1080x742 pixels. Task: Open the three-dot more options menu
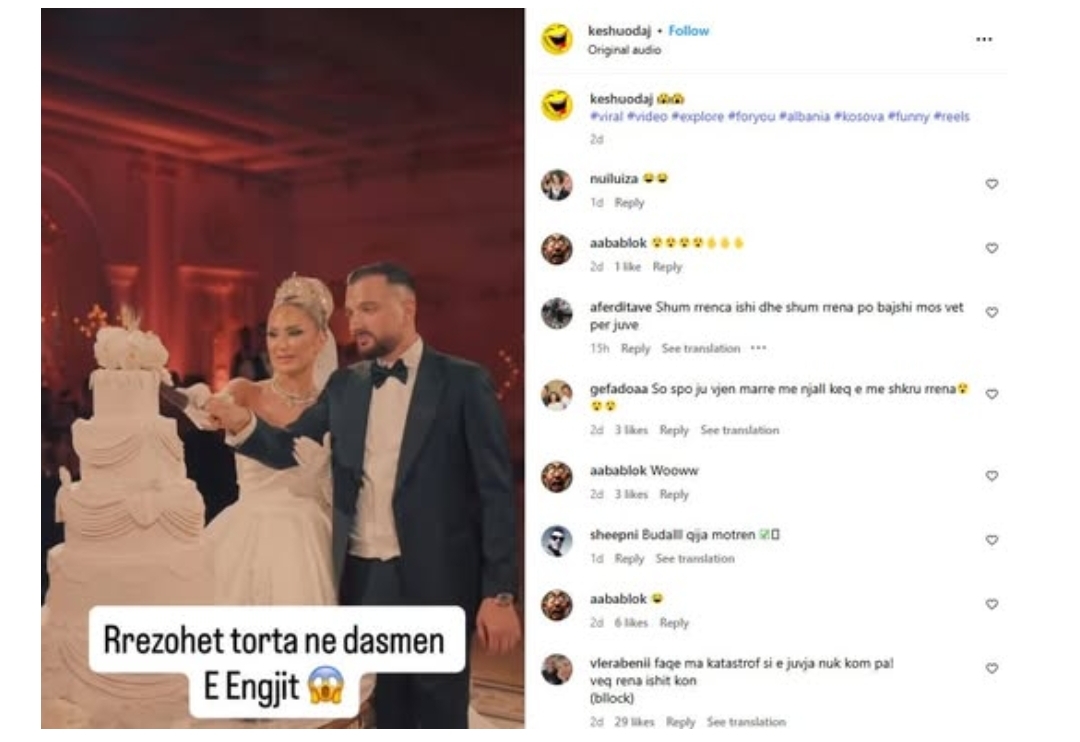click(984, 39)
